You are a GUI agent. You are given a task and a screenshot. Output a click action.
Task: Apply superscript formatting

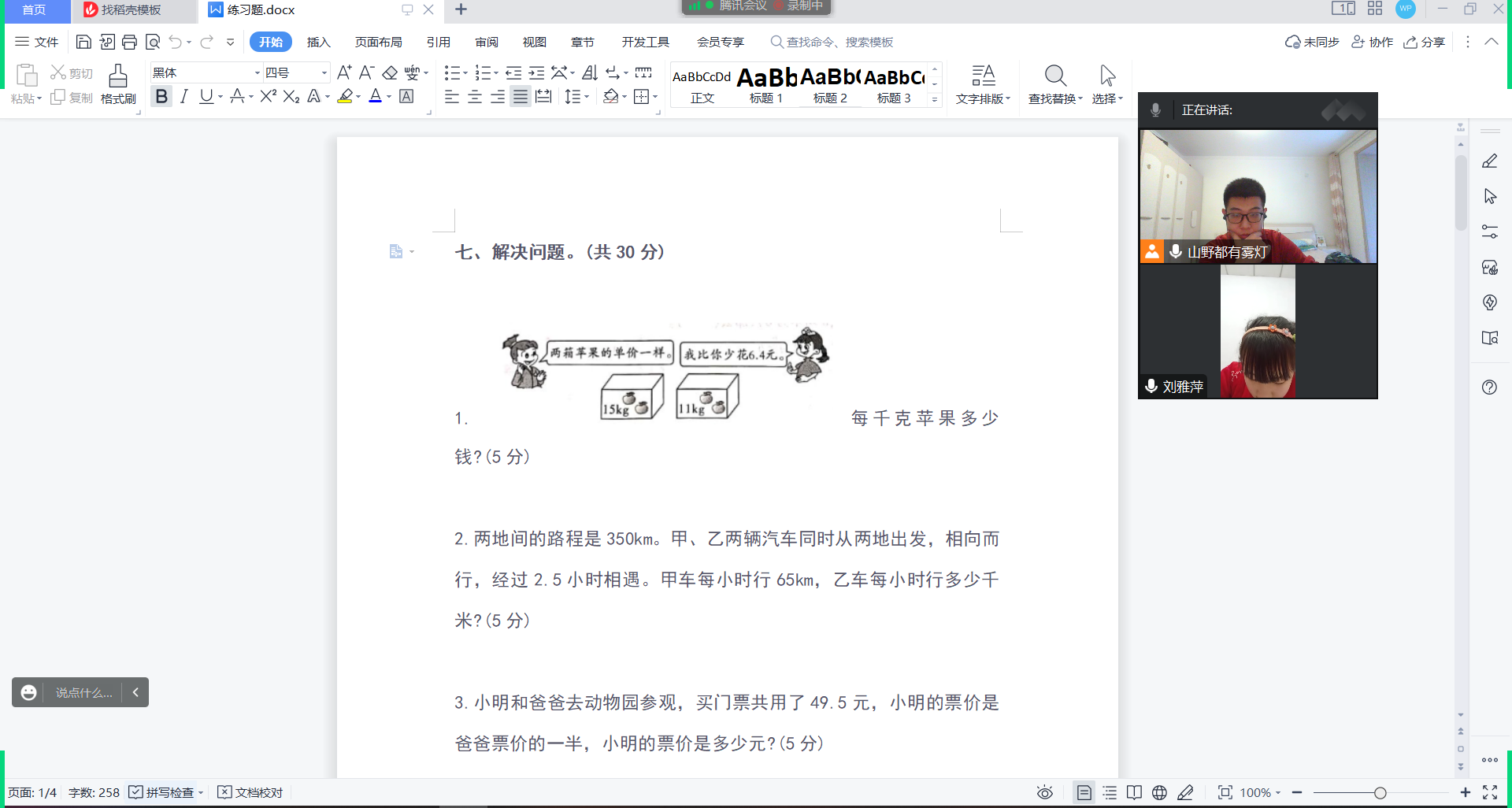click(269, 96)
